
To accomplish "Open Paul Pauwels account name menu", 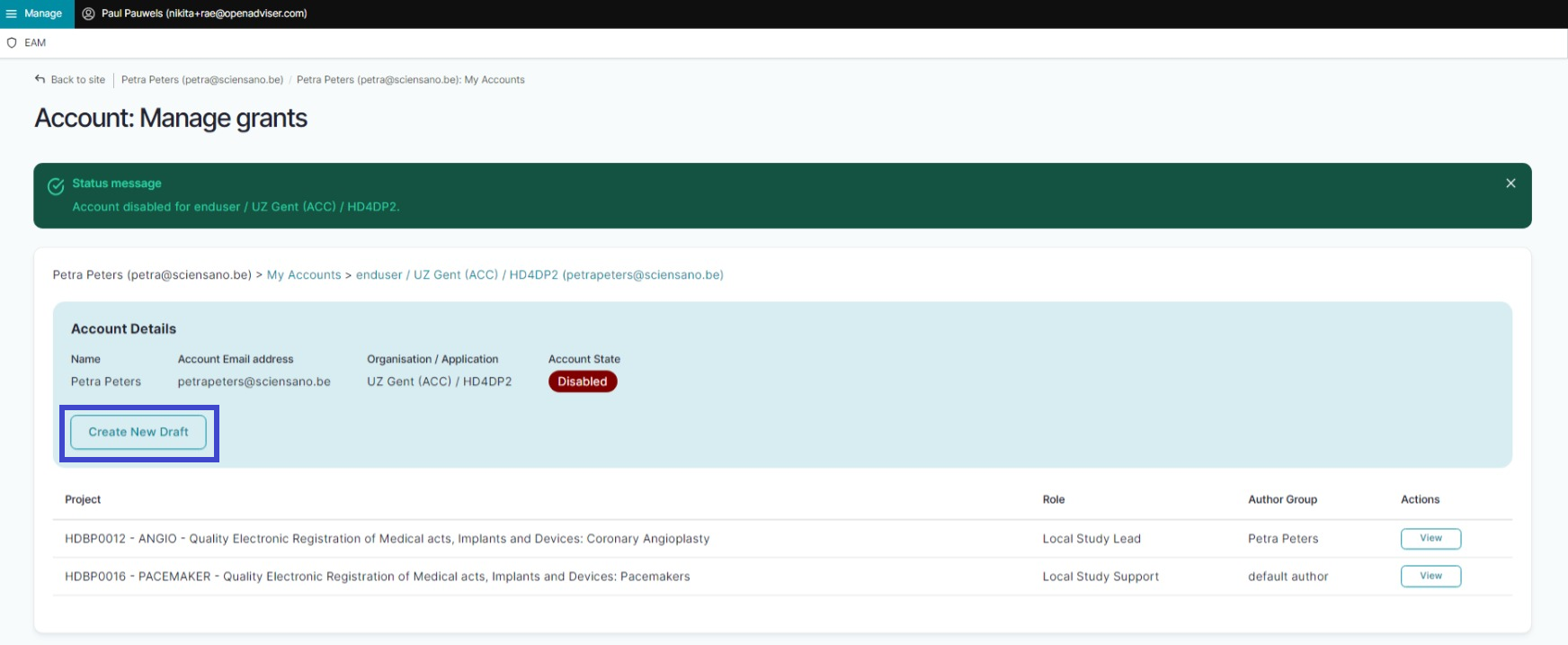I will tap(204, 13).
